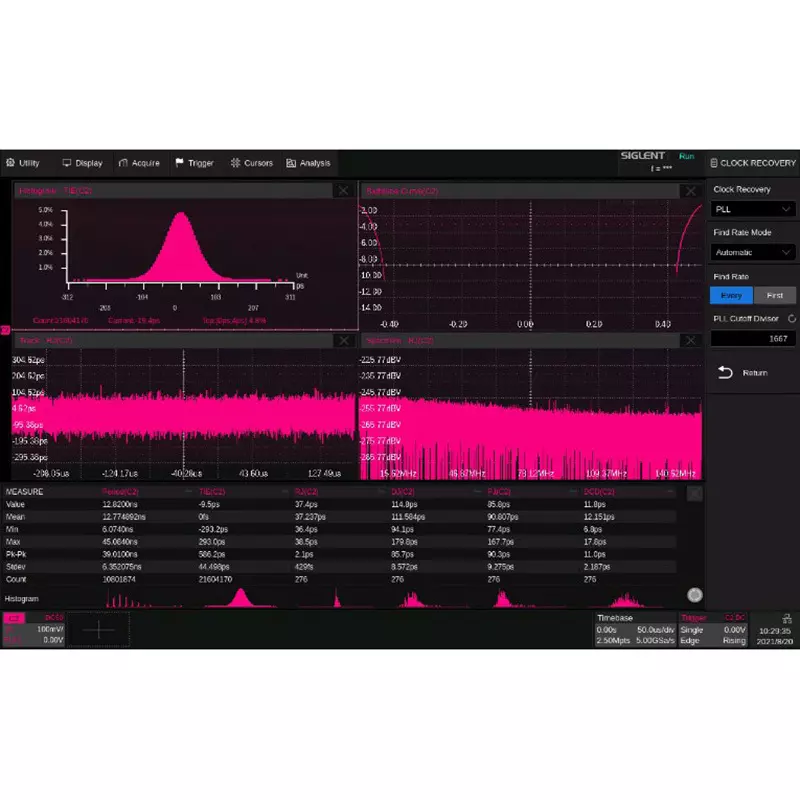Image resolution: width=800 pixels, height=800 pixels.
Task: Open the Display menu
Action: (83, 163)
